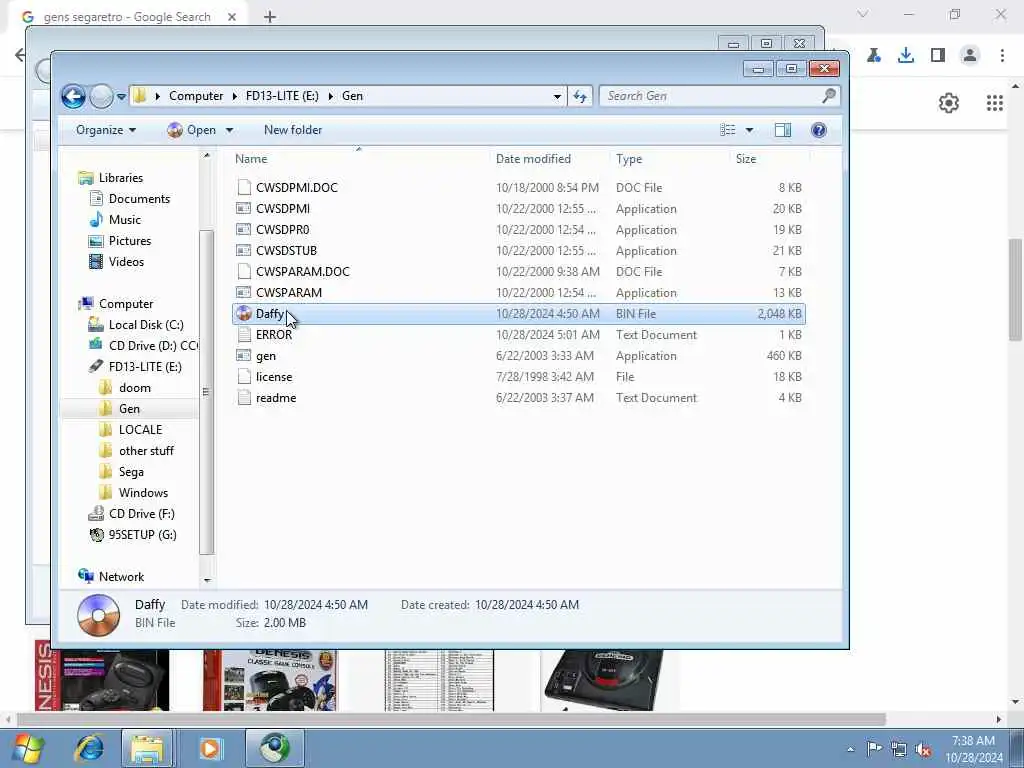This screenshot has height=768, width=1024.
Task: Refresh the Gen folder view
Action: 580,96
